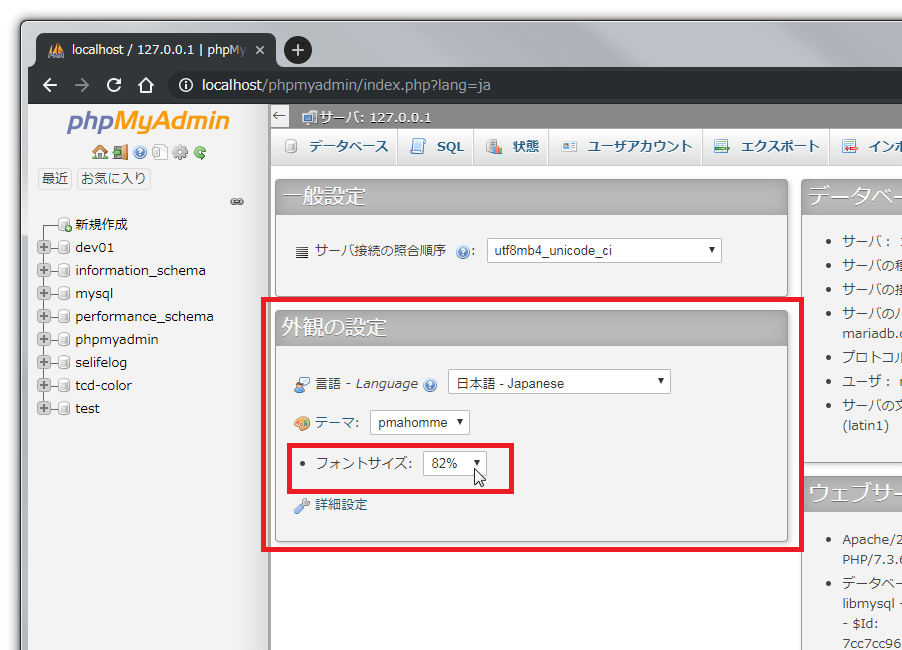Viewport: 902px width, 650px height.
Task: Switch to the SQL tab
Action: click(438, 146)
